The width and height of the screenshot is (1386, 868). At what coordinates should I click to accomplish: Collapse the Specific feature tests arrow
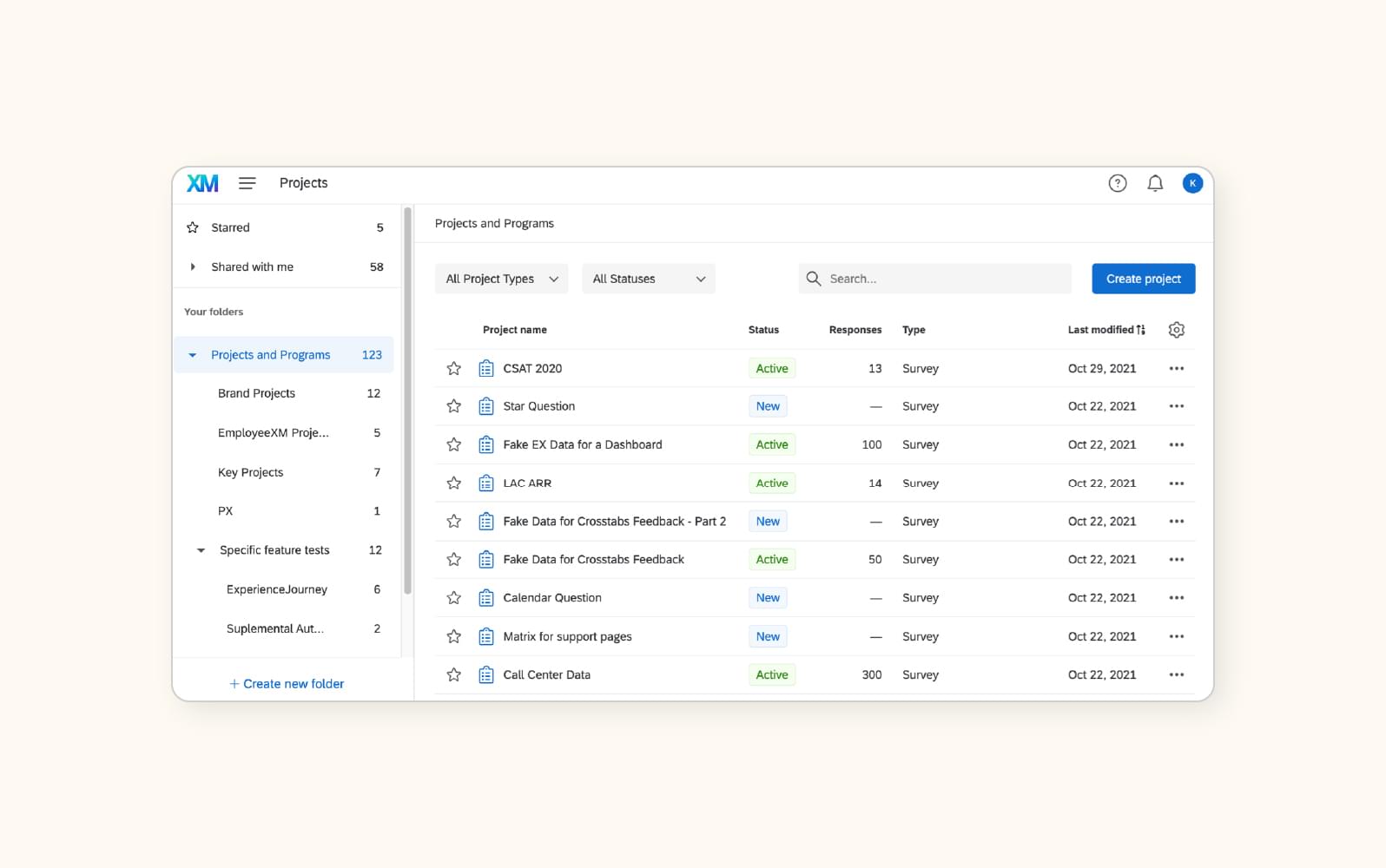pos(201,550)
